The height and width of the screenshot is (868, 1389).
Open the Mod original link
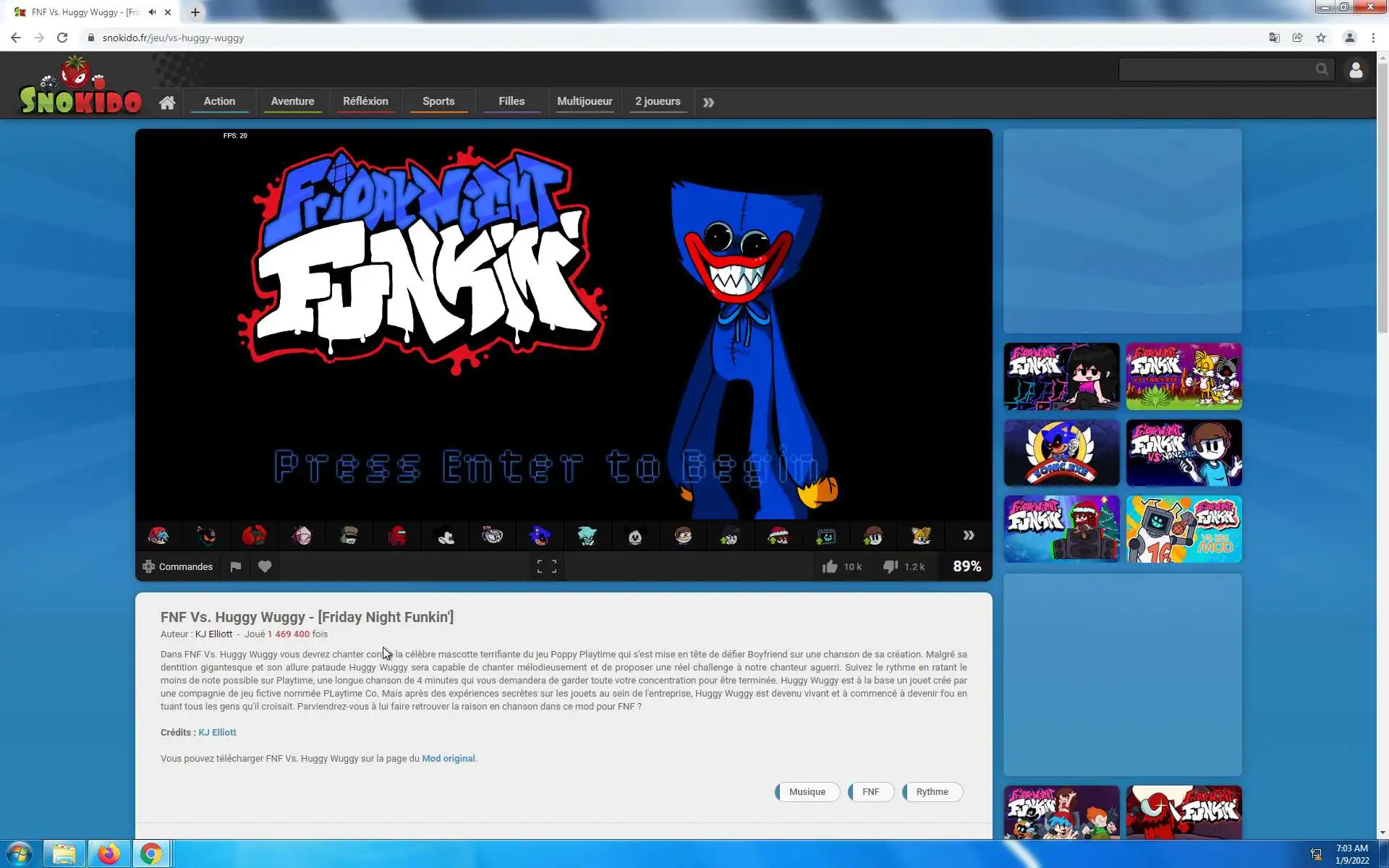[448, 758]
